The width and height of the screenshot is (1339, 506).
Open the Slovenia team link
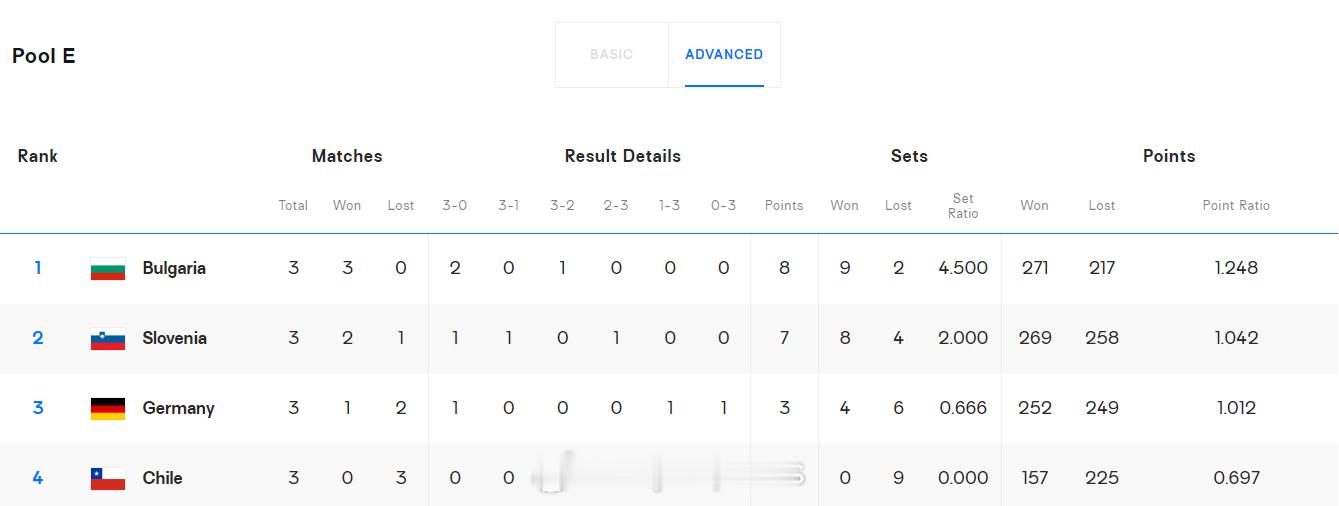pyautogui.click(x=175, y=338)
